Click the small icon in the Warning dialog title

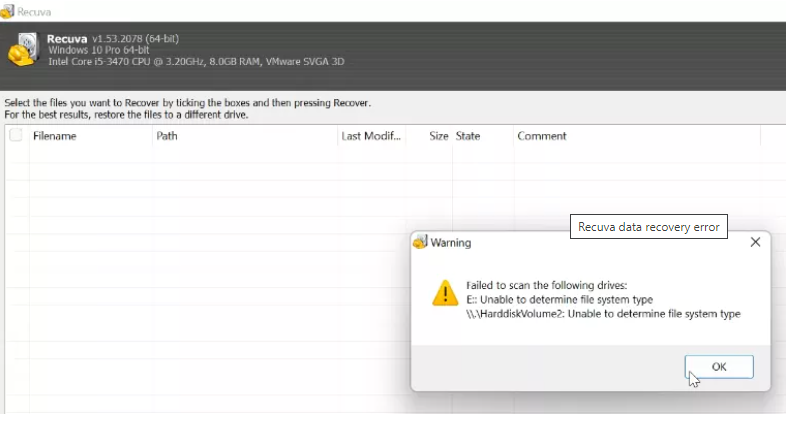pyautogui.click(x=421, y=242)
